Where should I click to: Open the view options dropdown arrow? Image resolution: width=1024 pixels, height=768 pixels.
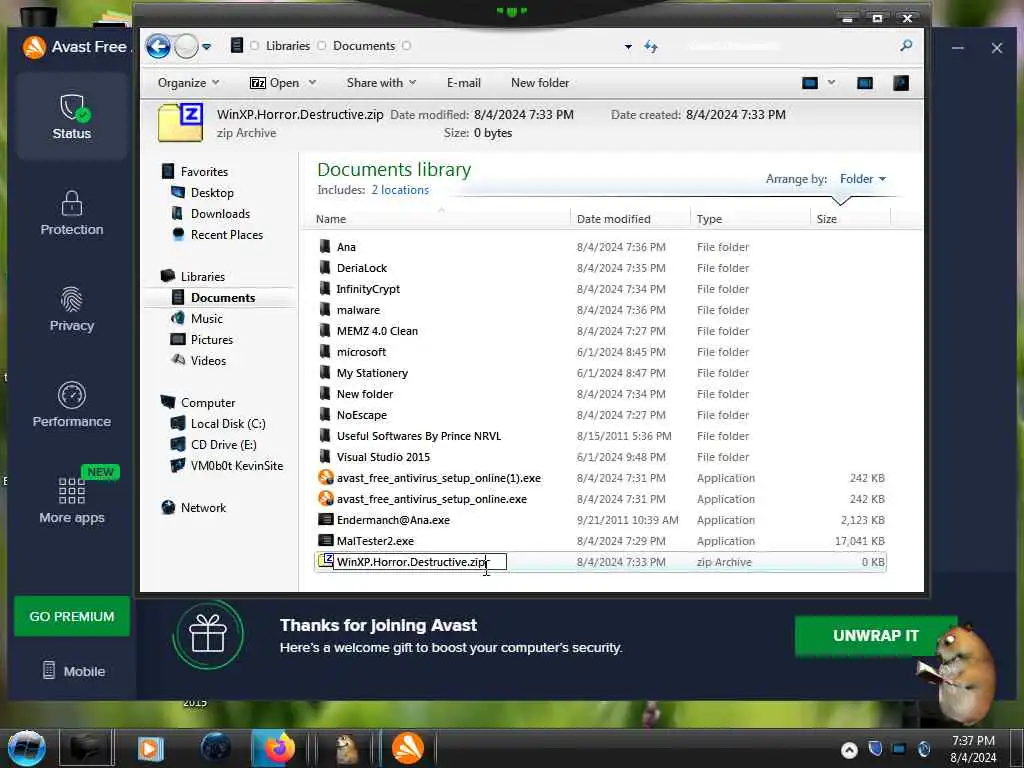(x=831, y=83)
